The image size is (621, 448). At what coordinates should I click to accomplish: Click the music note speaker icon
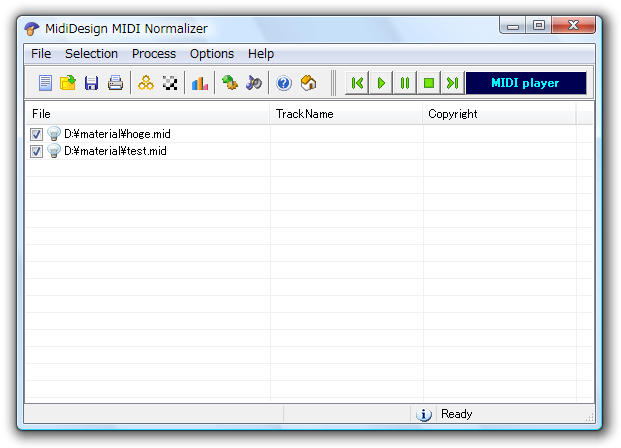coord(253,83)
